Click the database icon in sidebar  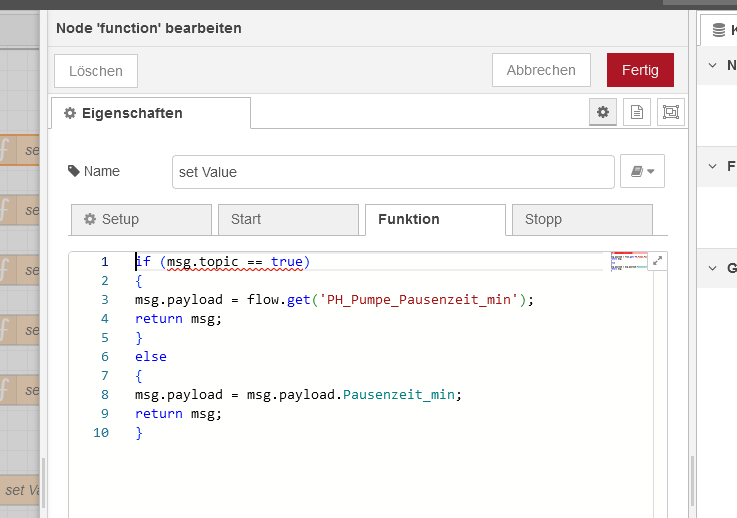(x=719, y=30)
